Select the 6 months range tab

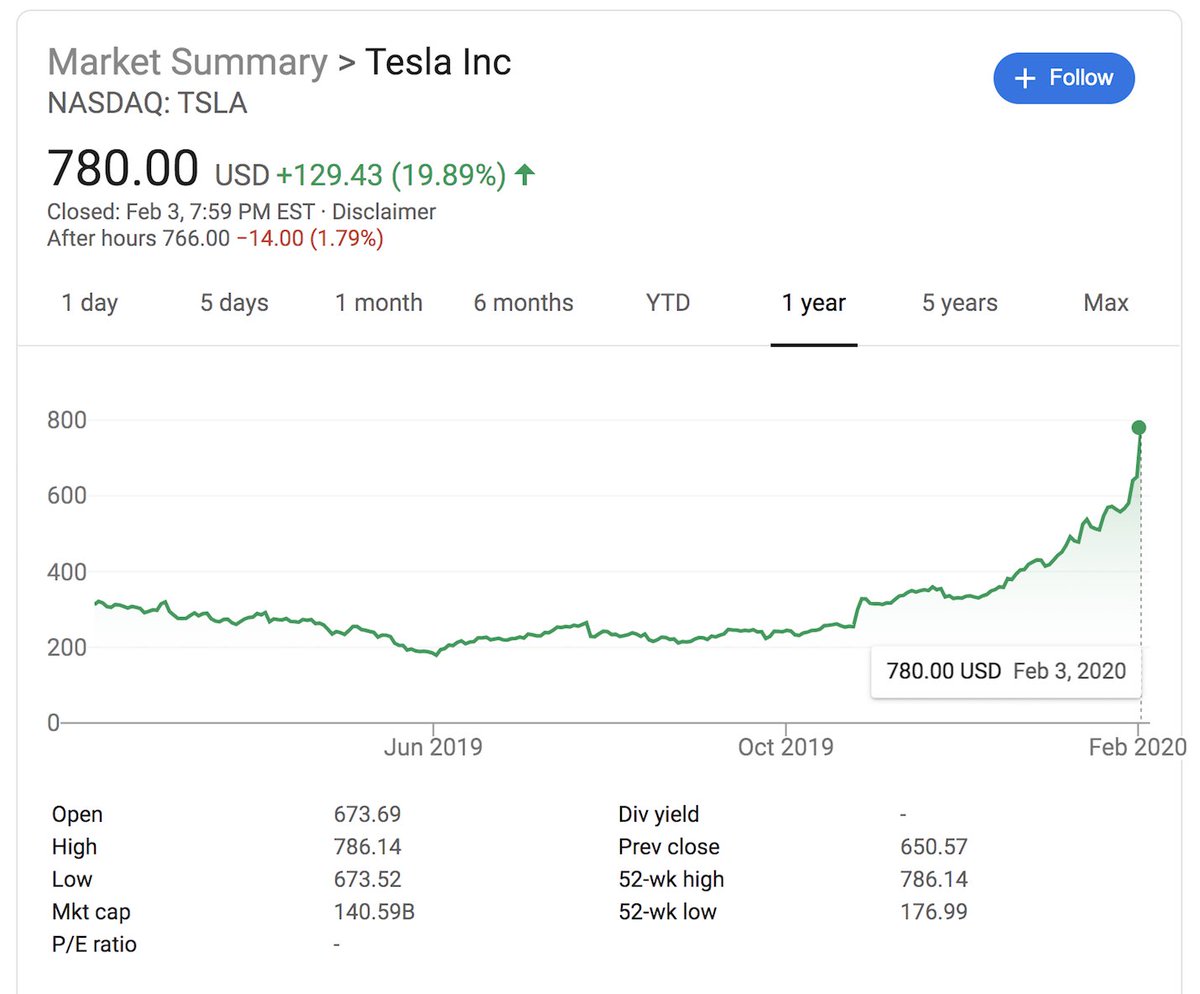point(523,303)
